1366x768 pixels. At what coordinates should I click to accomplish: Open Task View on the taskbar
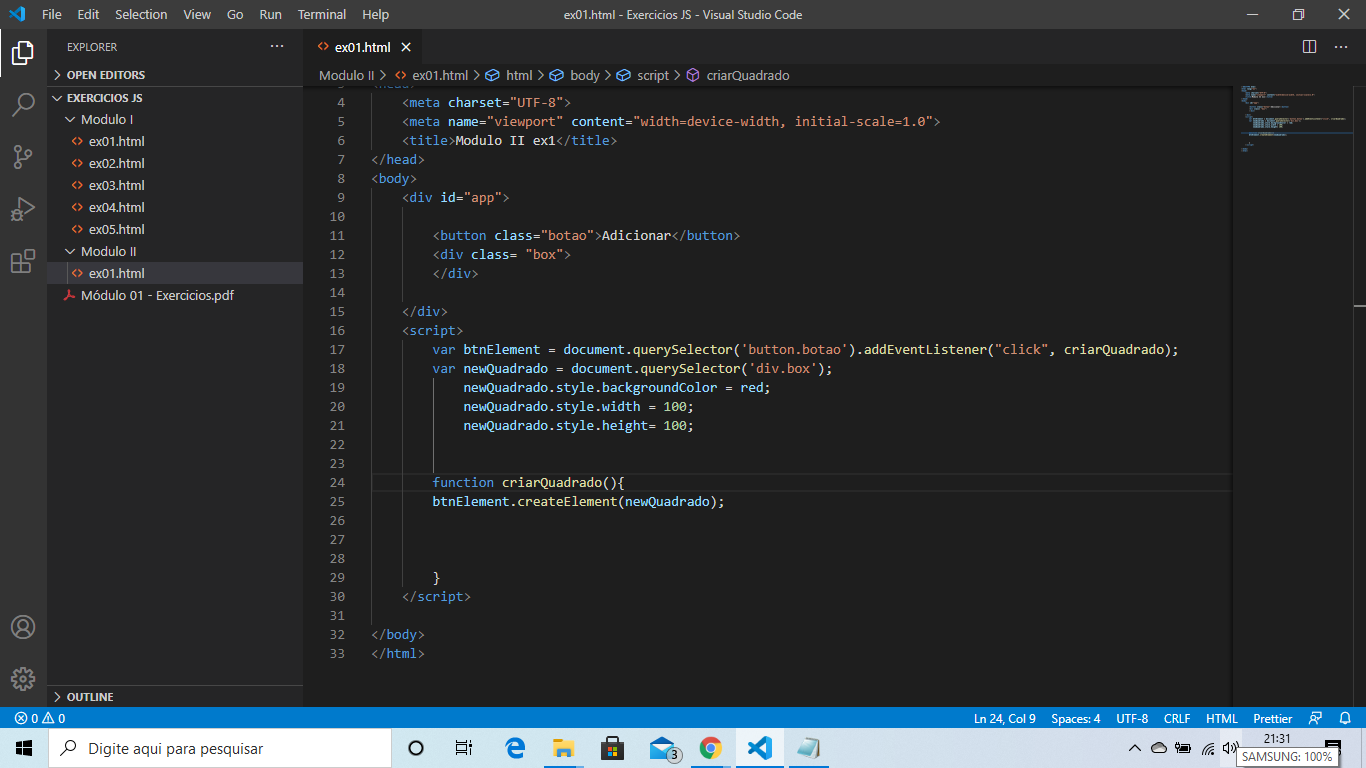464,748
